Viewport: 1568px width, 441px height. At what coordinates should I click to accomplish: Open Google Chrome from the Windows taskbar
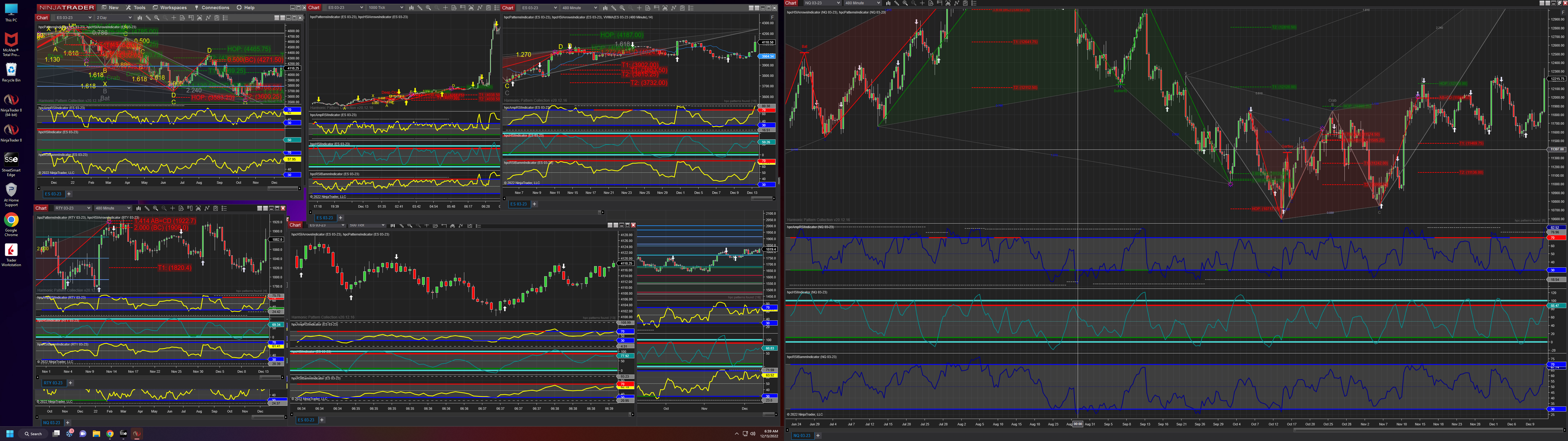tap(110, 434)
